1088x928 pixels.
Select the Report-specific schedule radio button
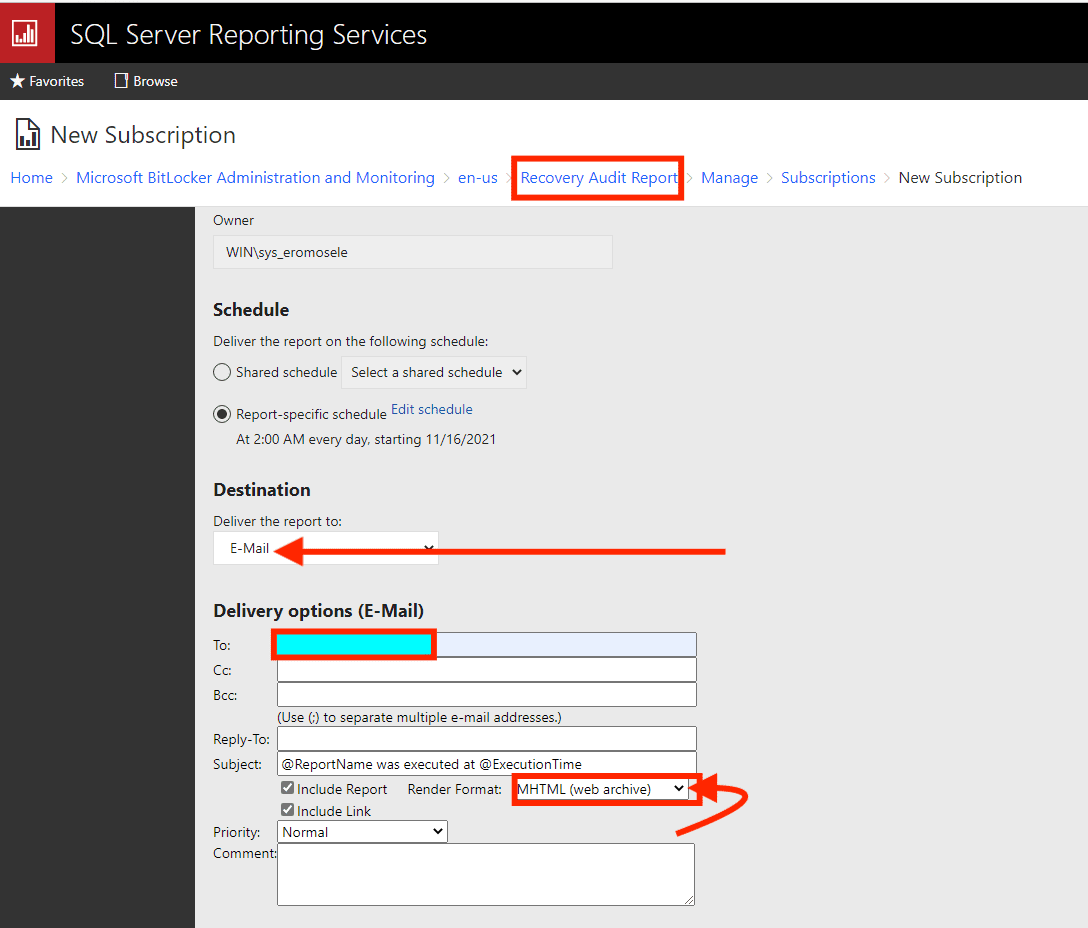[x=222, y=414]
